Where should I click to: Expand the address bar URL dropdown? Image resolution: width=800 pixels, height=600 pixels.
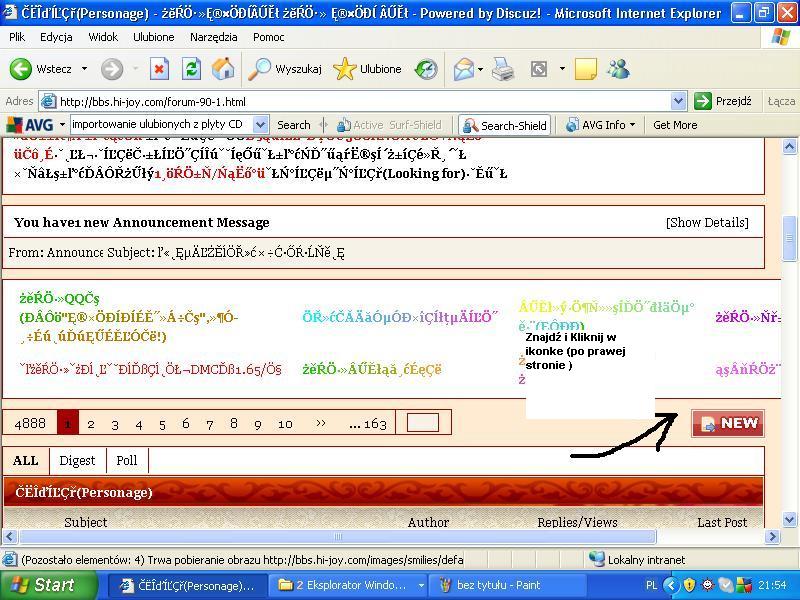coord(678,101)
